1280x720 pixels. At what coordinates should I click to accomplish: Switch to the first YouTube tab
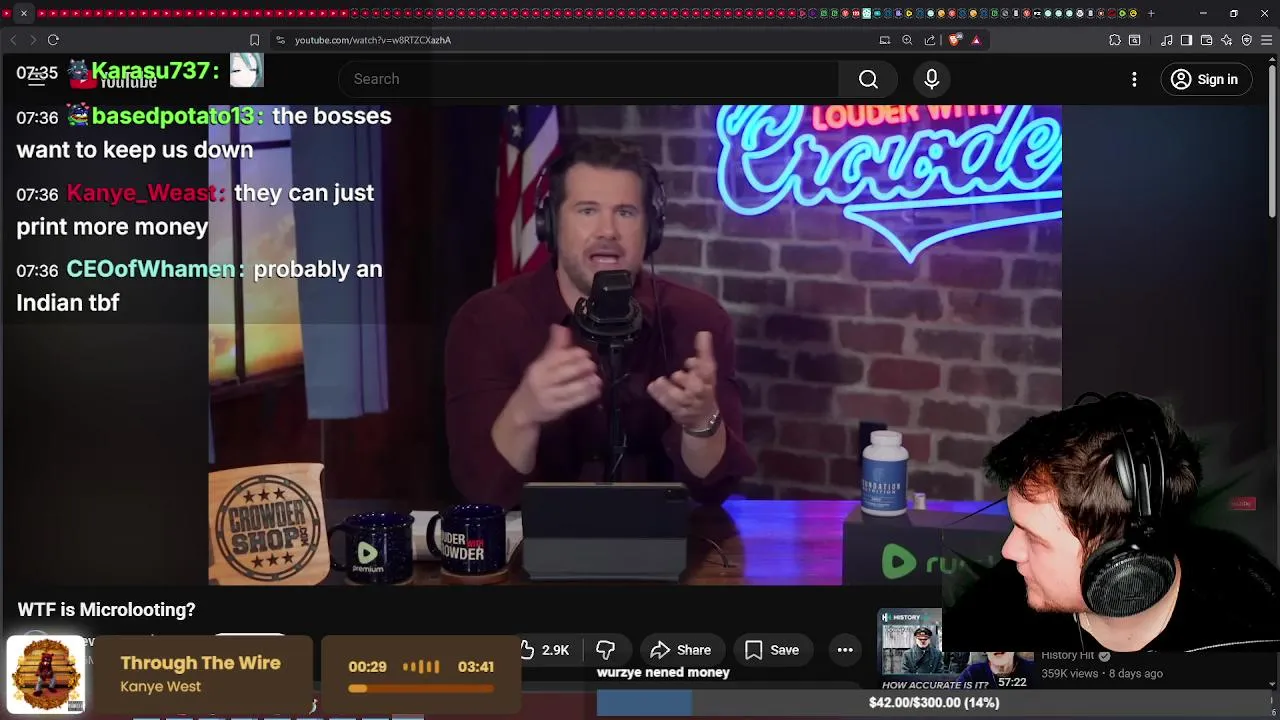coord(9,13)
